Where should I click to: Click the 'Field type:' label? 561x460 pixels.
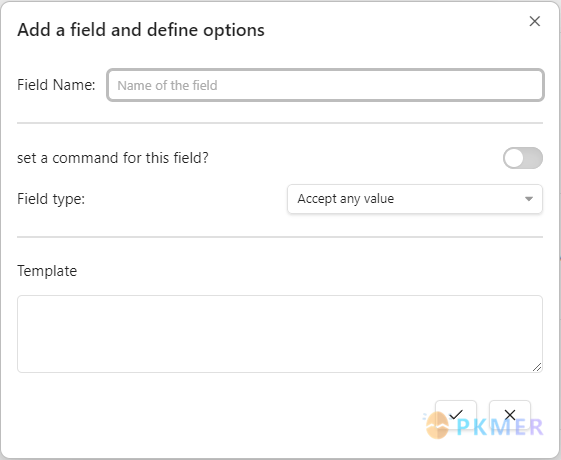pyautogui.click(x=51, y=199)
